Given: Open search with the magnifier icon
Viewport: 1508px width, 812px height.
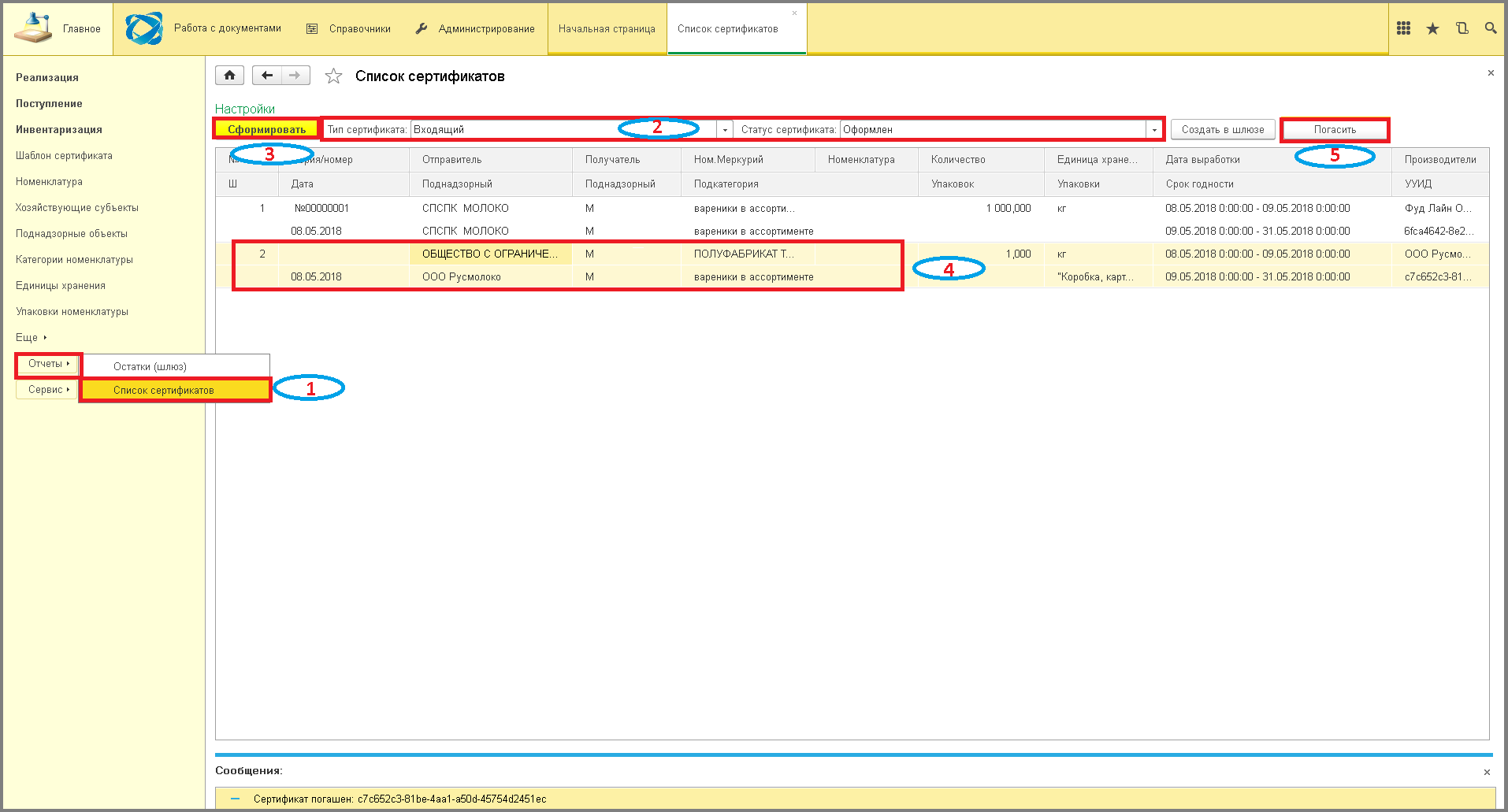Looking at the screenshot, I should [x=1490, y=28].
